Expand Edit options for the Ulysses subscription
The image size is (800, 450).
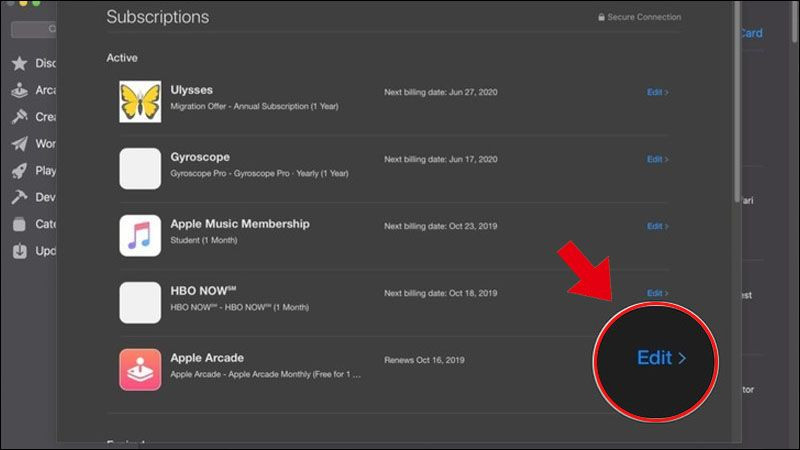coord(657,92)
